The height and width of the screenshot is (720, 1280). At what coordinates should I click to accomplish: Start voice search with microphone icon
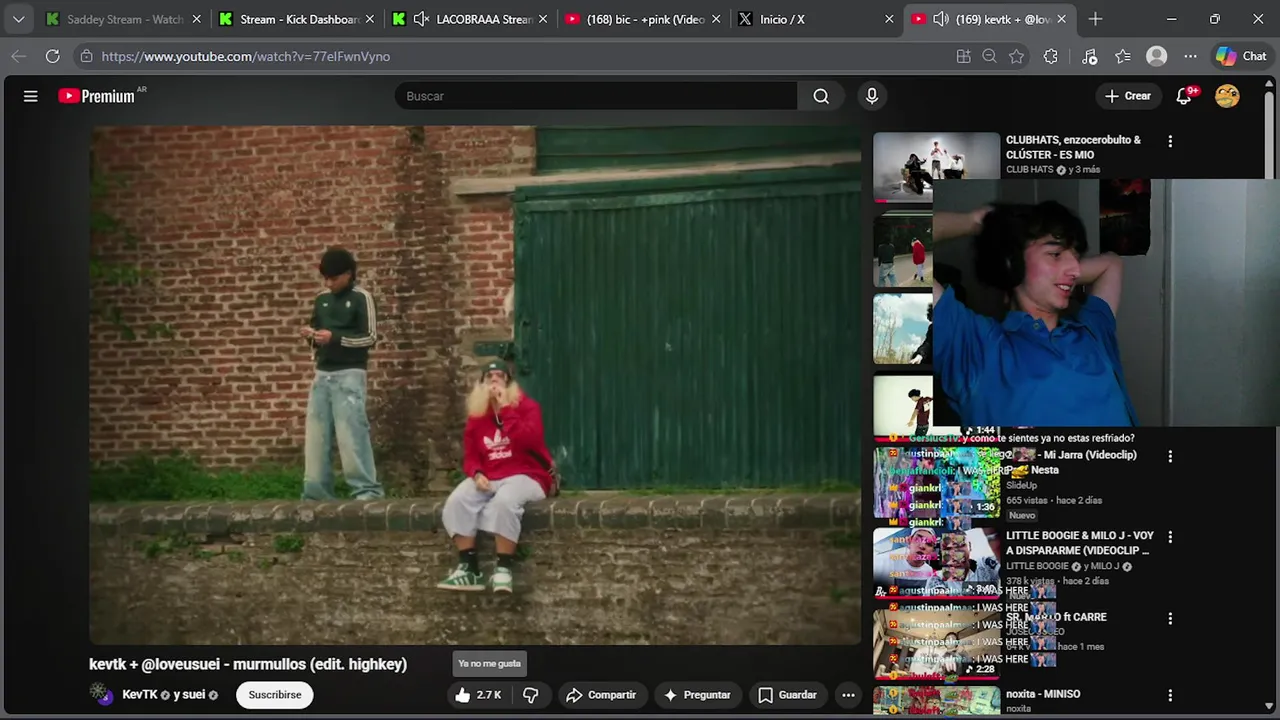(872, 96)
